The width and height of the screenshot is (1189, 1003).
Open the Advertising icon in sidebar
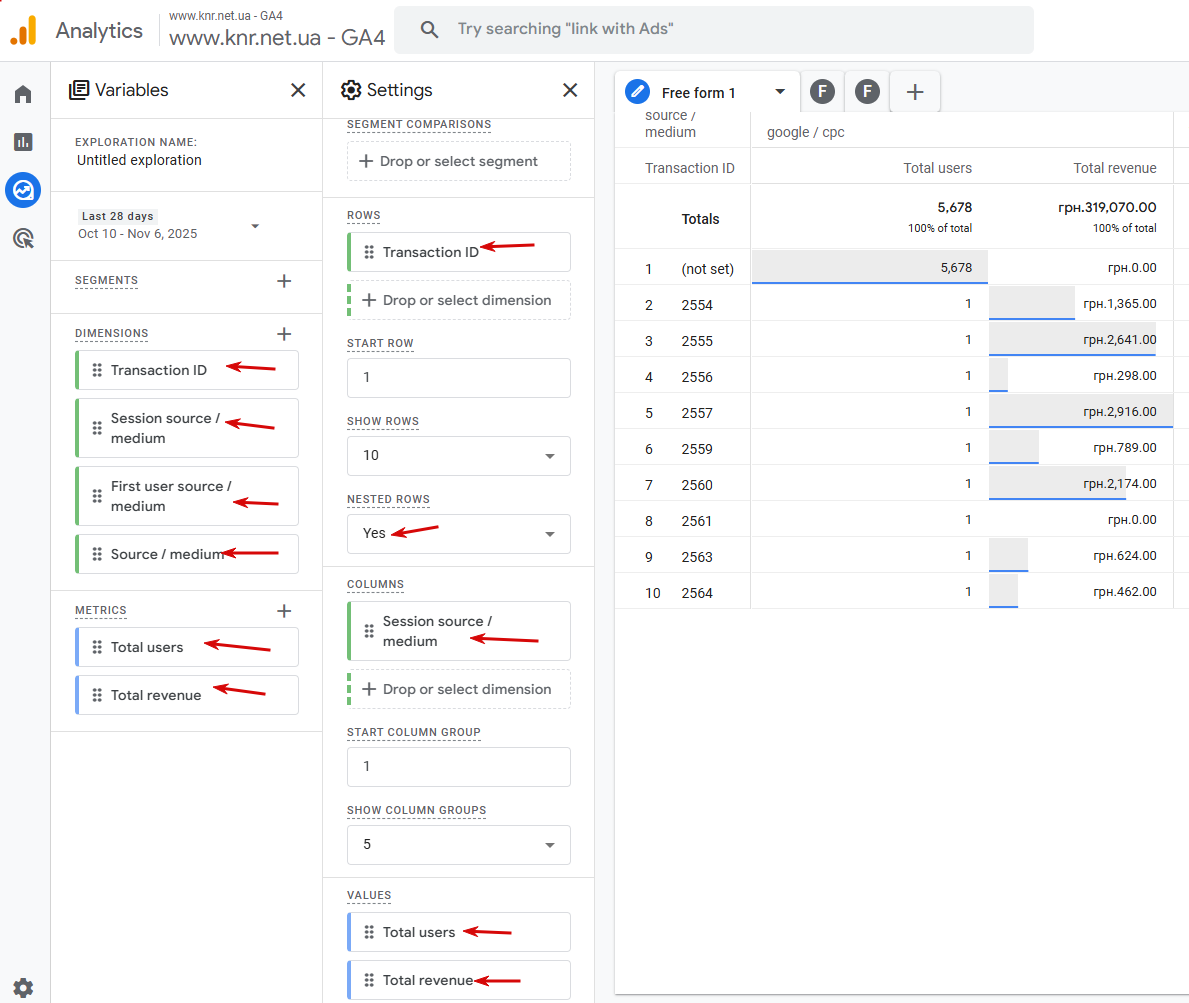click(x=23, y=238)
